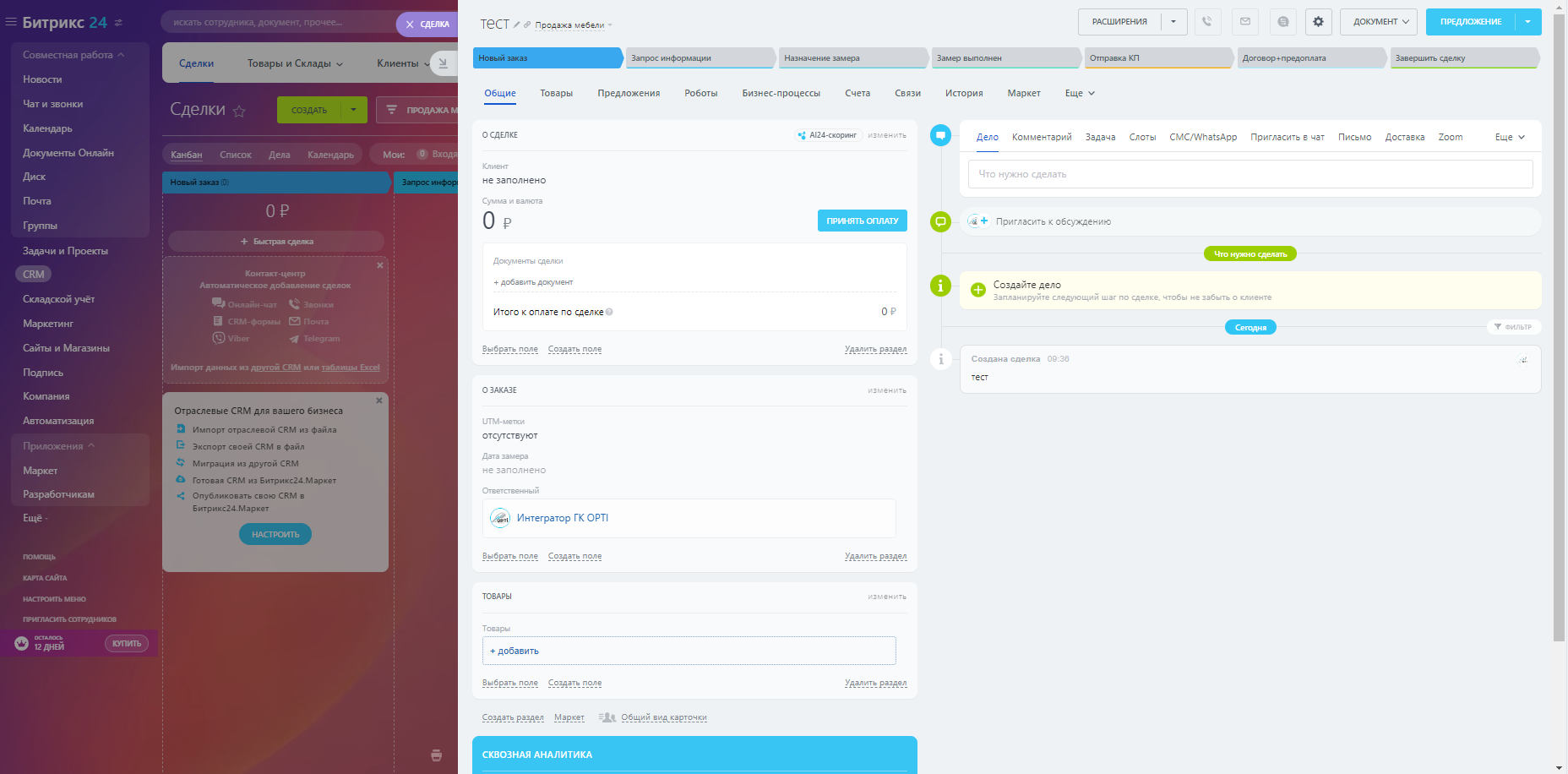Click the green plus icon for Создайте дело
This screenshot has height=774, width=1568.
(x=978, y=290)
